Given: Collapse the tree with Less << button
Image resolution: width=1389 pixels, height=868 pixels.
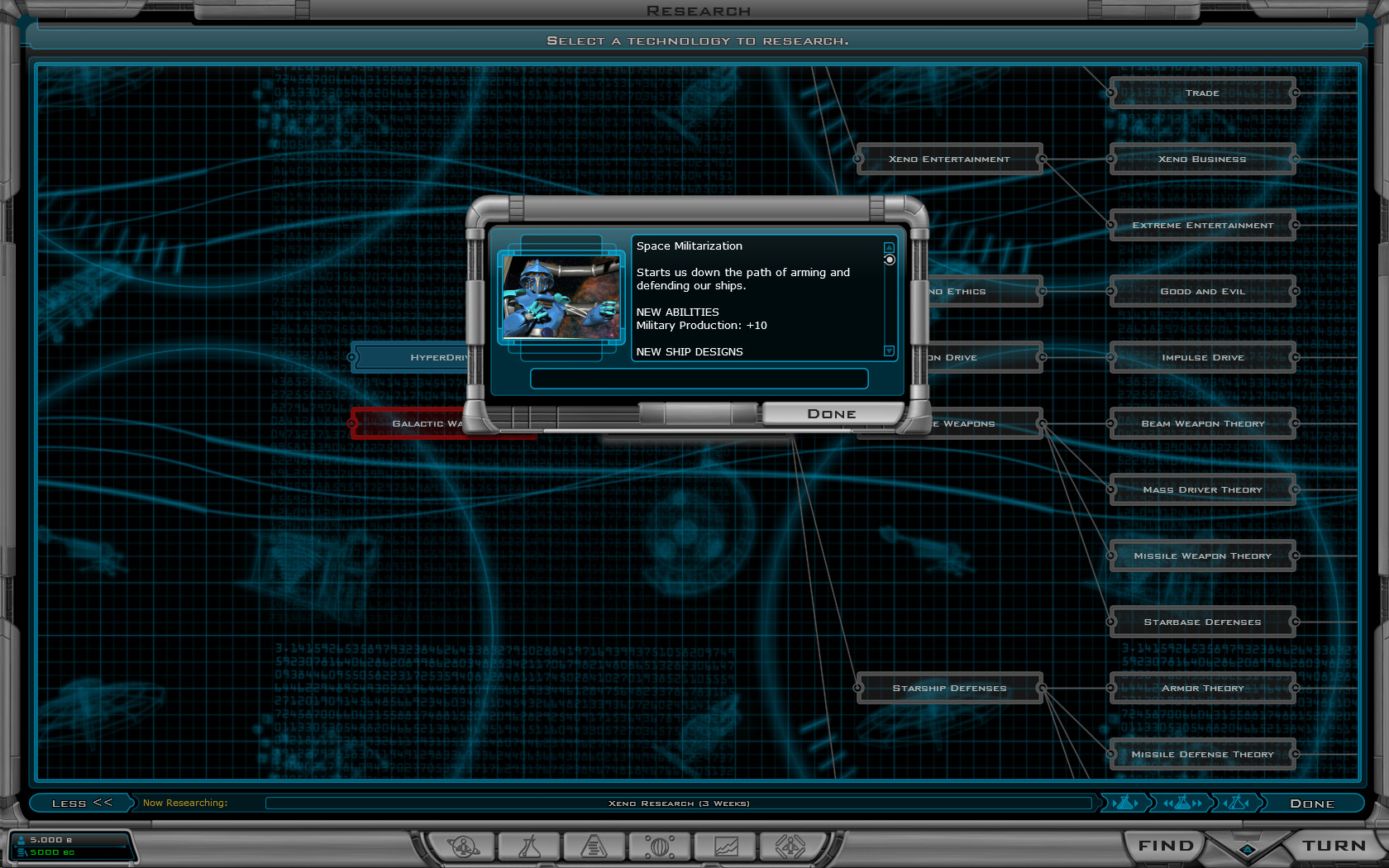Looking at the screenshot, I should pyautogui.click(x=81, y=803).
